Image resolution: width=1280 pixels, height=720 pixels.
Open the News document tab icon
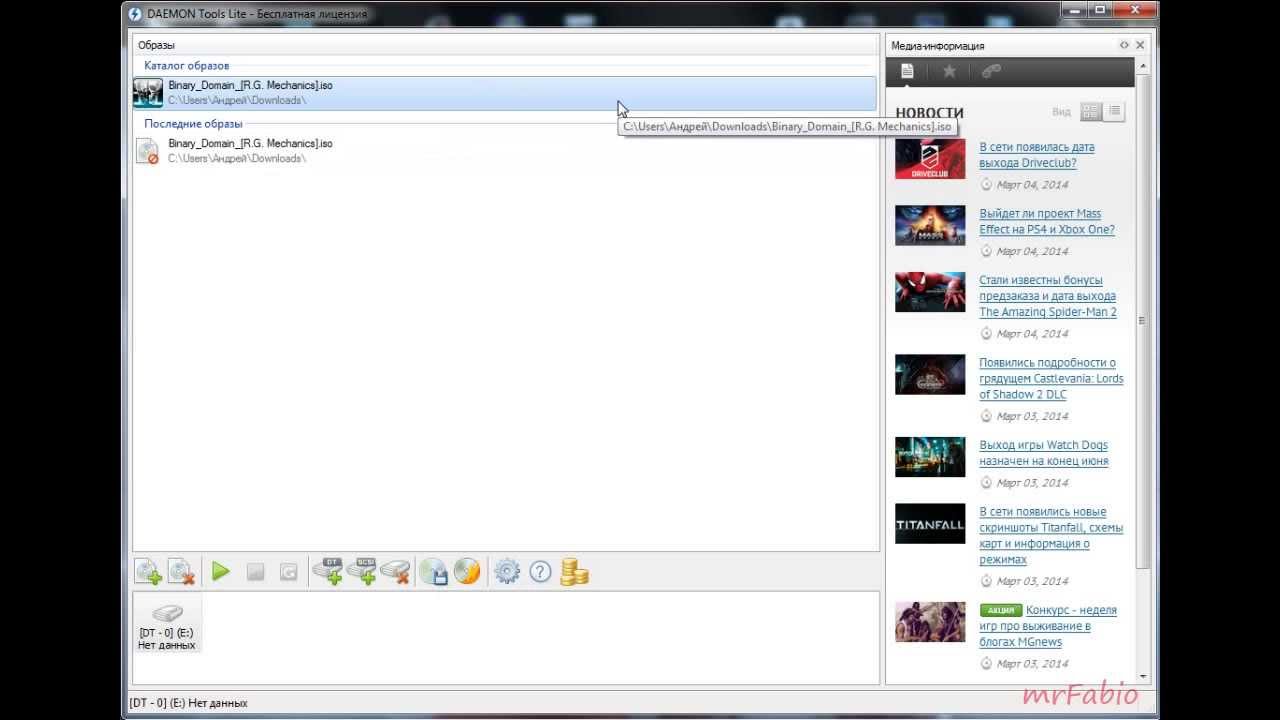coord(907,71)
